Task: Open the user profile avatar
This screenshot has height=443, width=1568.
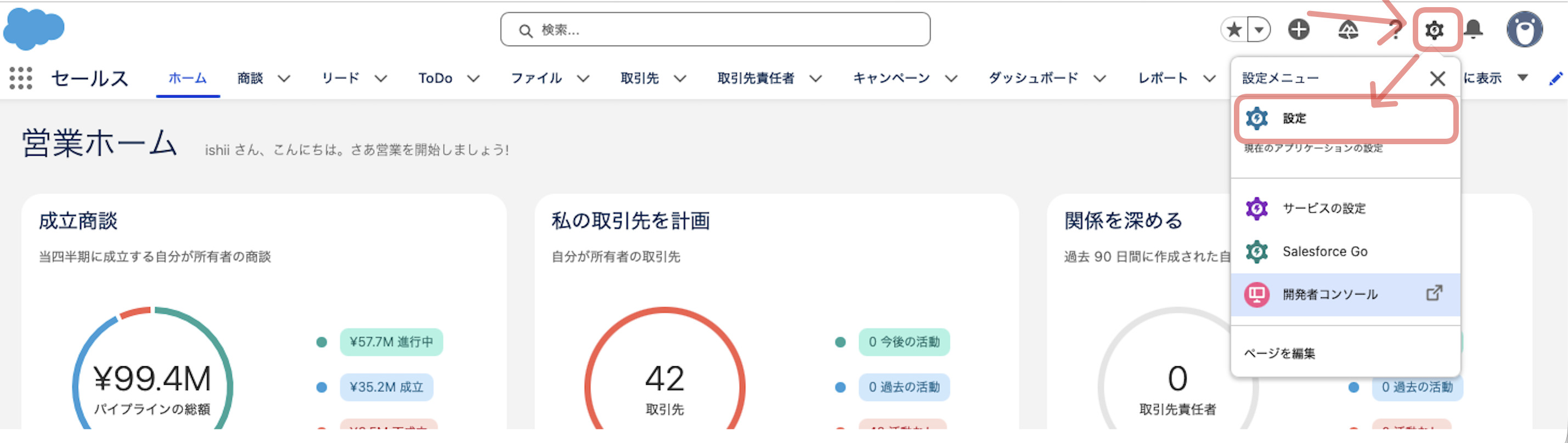Action: tap(1524, 29)
